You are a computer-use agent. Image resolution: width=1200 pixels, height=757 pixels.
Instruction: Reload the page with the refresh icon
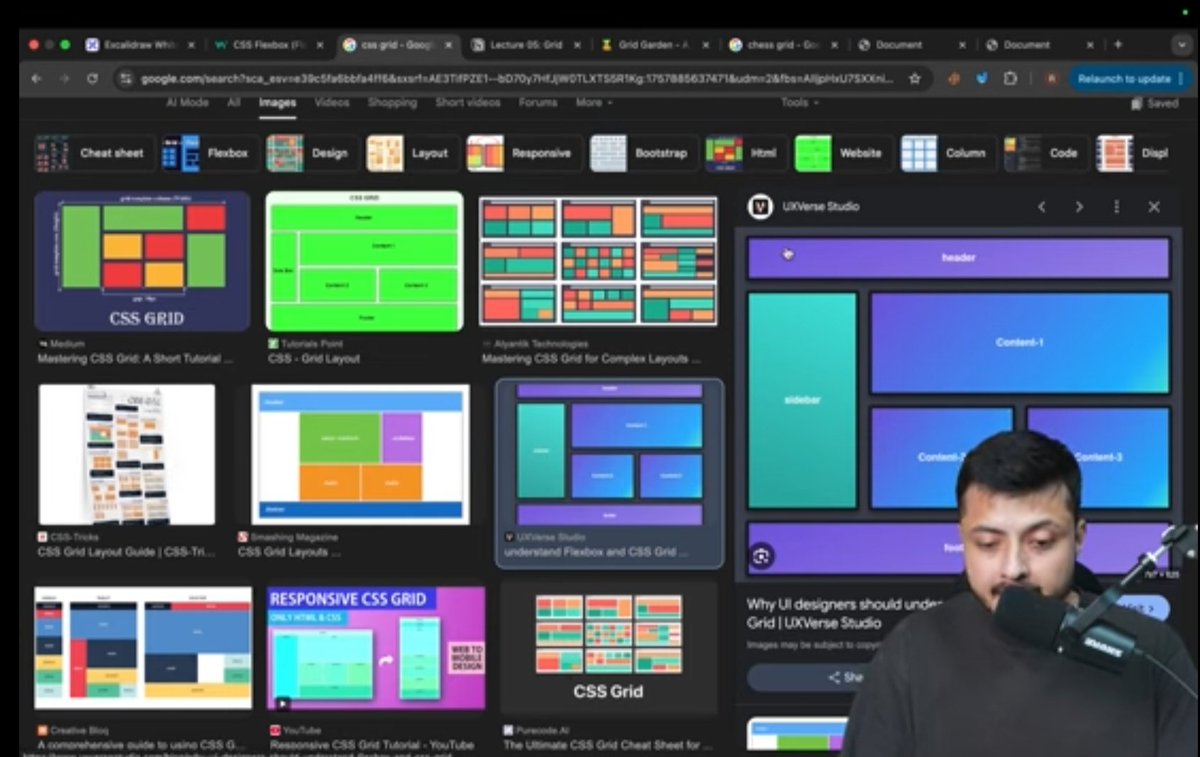pyautogui.click(x=93, y=78)
